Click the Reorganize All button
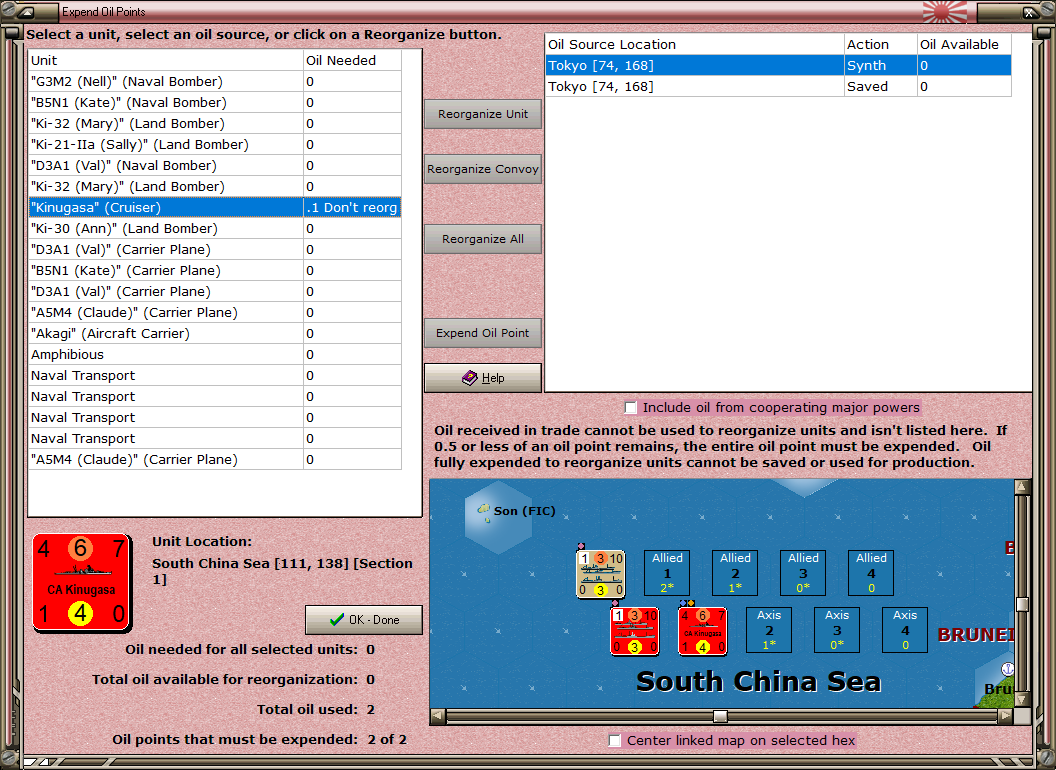 pyautogui.click(x=483, y=239)
